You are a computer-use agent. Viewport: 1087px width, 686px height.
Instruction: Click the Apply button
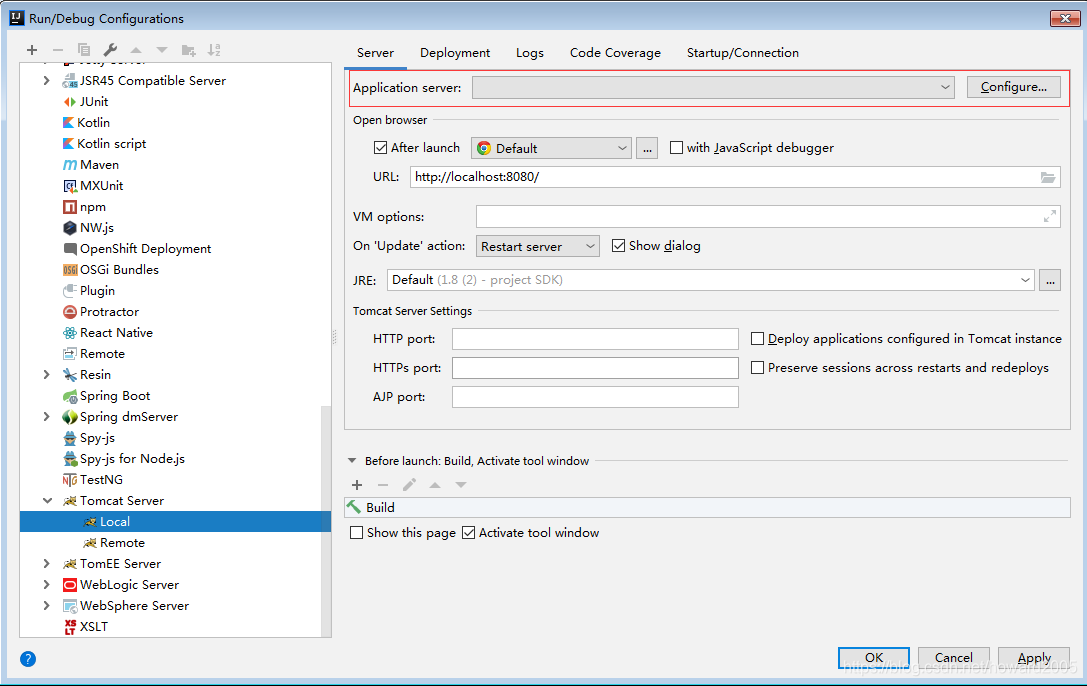click(1034, 658)
